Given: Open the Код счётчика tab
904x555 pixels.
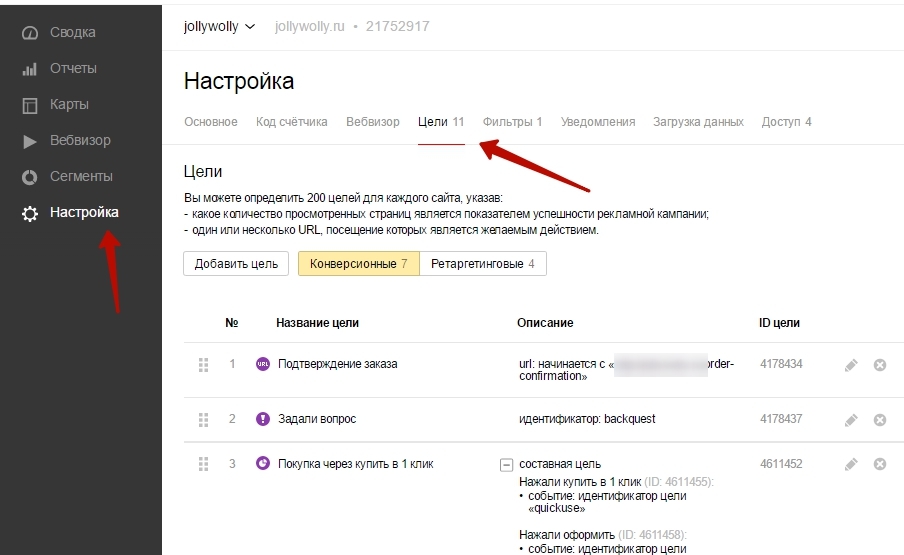Looking at the screenshot, I should pos(291,122).
